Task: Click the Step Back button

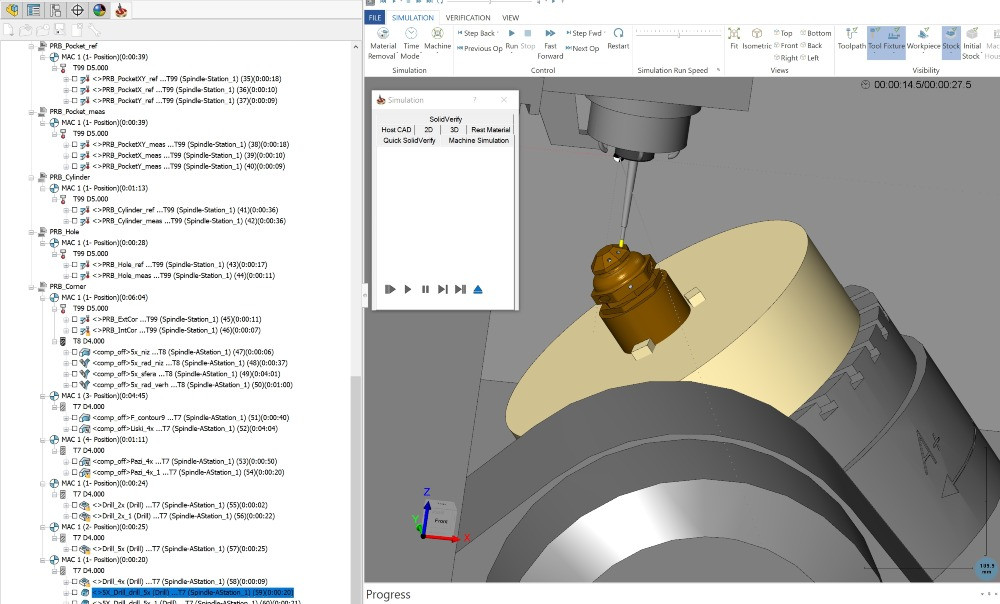Action: click(477, 34)
